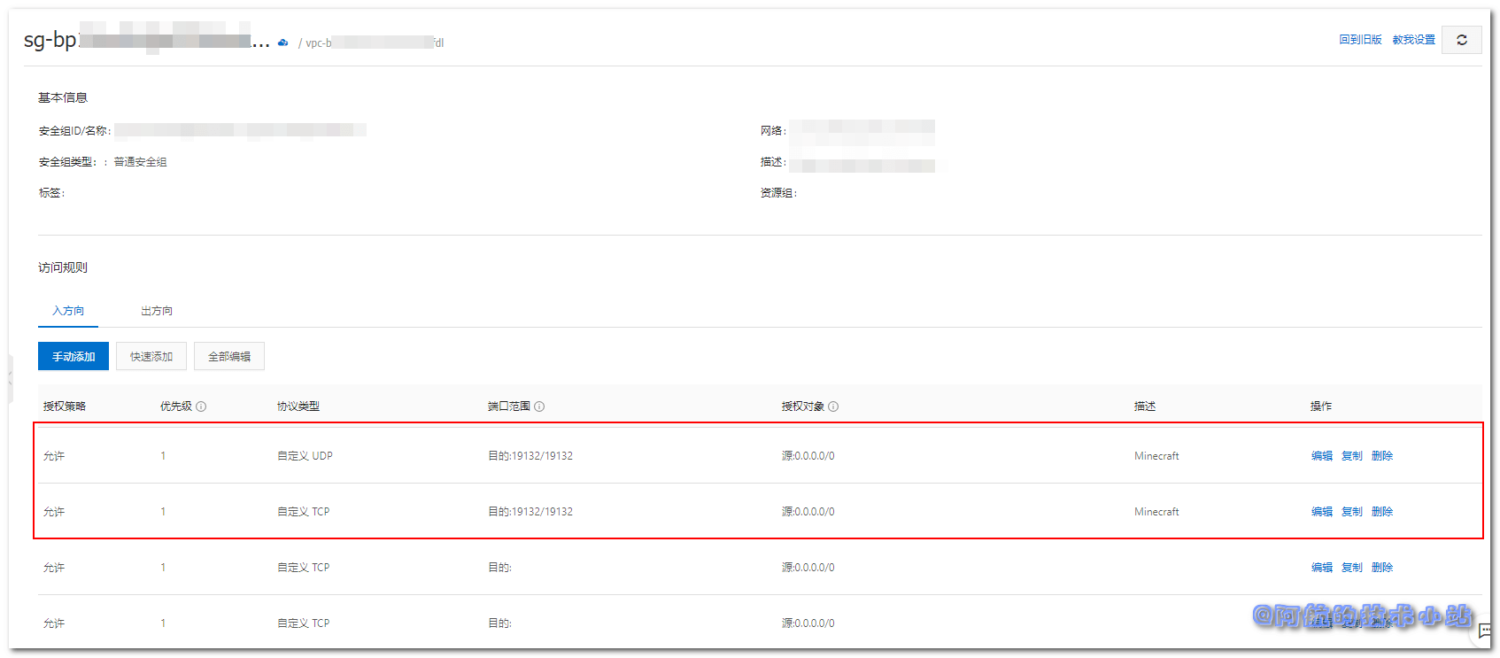Viewport: 1500px width, 658px height.
Task: Click the 回到旧版 link
Action: (x=1362, y=39)
